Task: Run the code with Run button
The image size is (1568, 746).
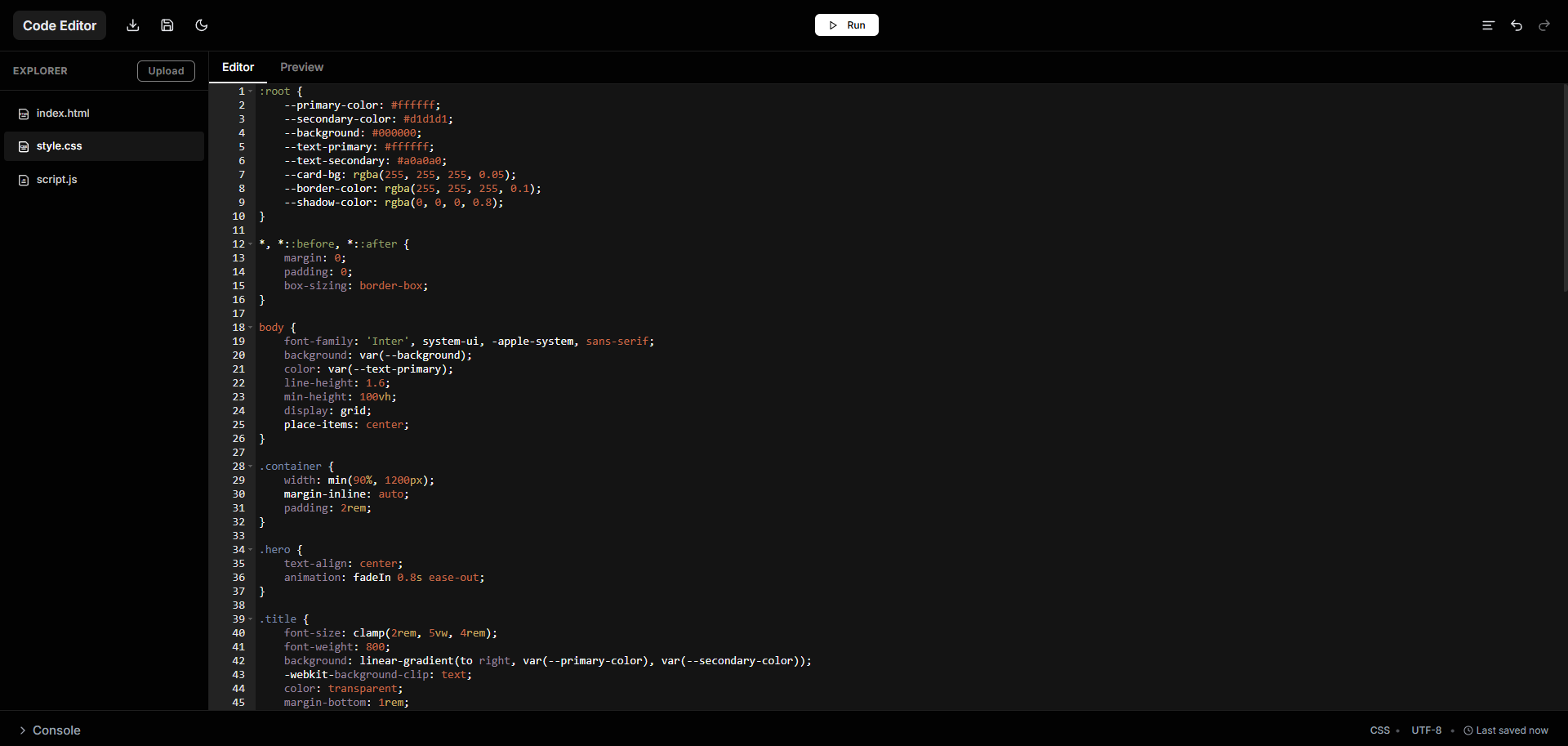Action: coord(847,25)
